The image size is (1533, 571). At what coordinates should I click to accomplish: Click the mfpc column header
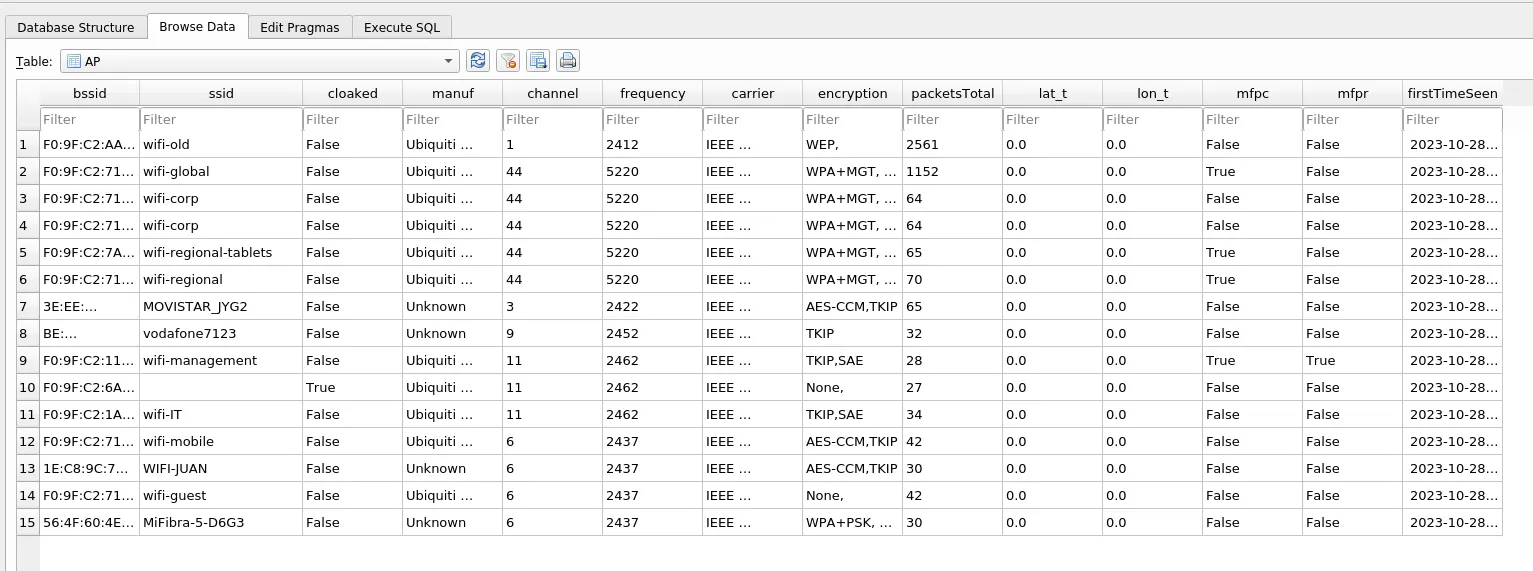click(x=1253, y=93)
